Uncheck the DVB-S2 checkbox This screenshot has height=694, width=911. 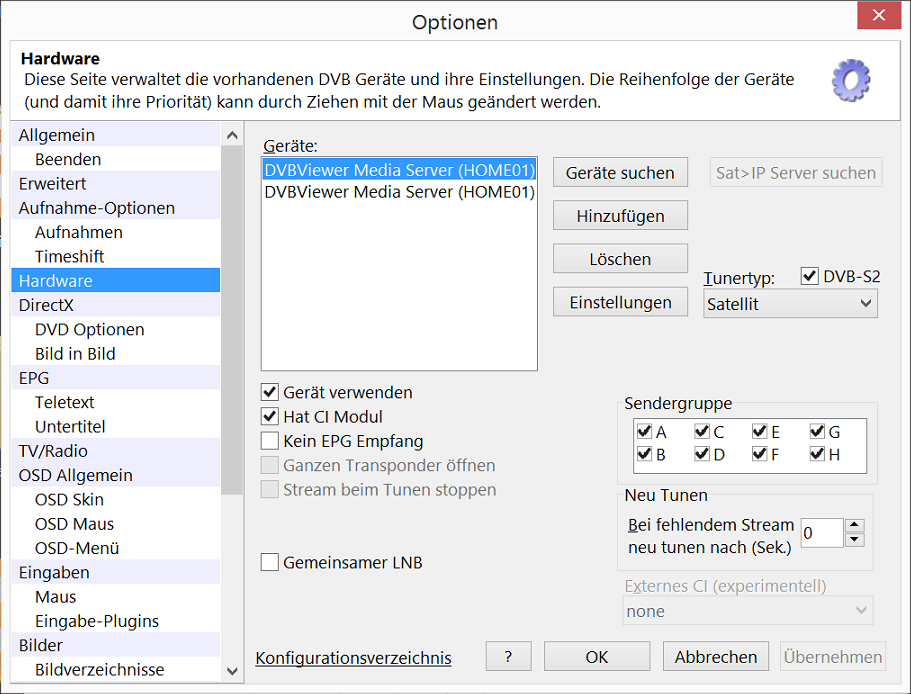click(x=810, y=276)
